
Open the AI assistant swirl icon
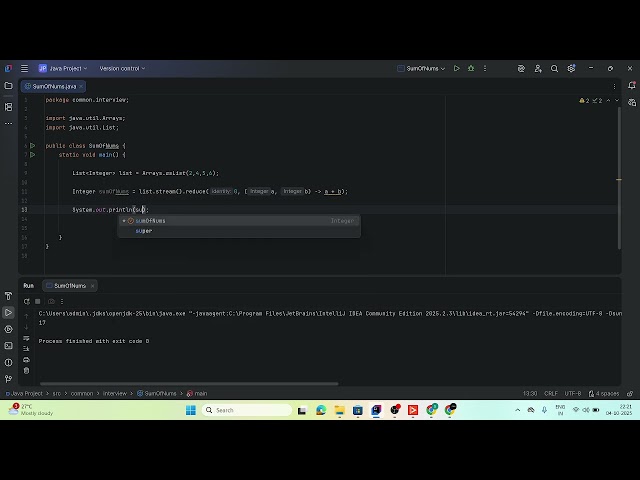point(521,69)
